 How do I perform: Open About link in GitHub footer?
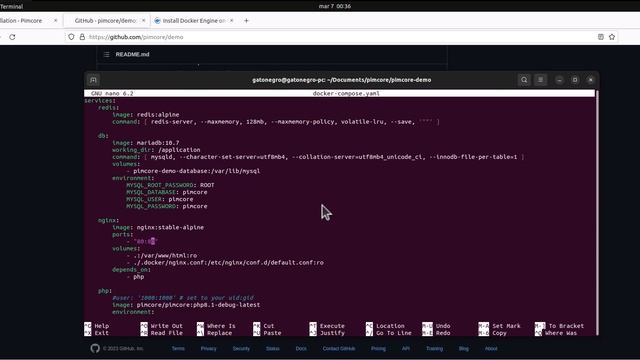click(x=491, y=349)
